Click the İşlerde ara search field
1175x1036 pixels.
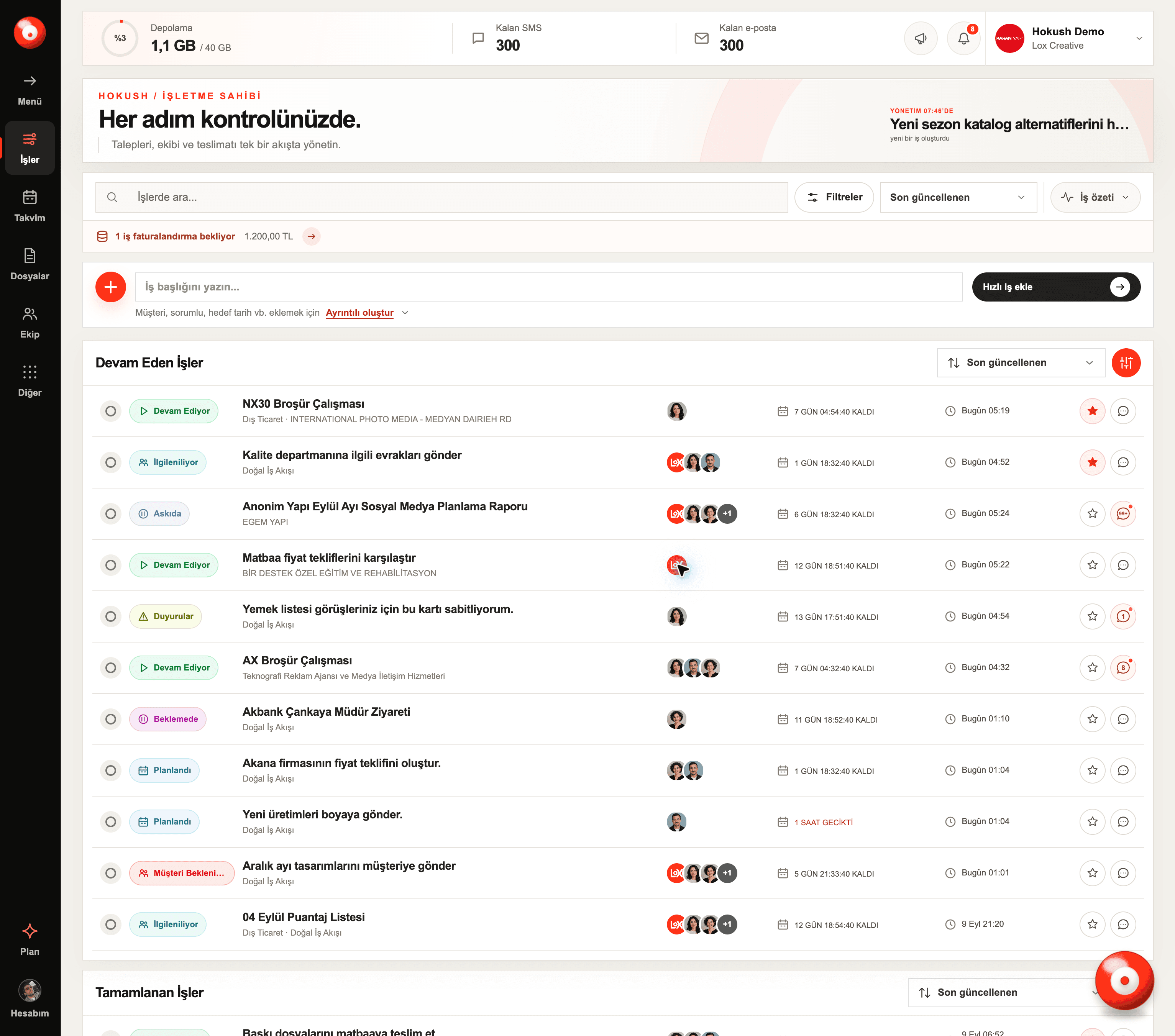tap(441, 197)
